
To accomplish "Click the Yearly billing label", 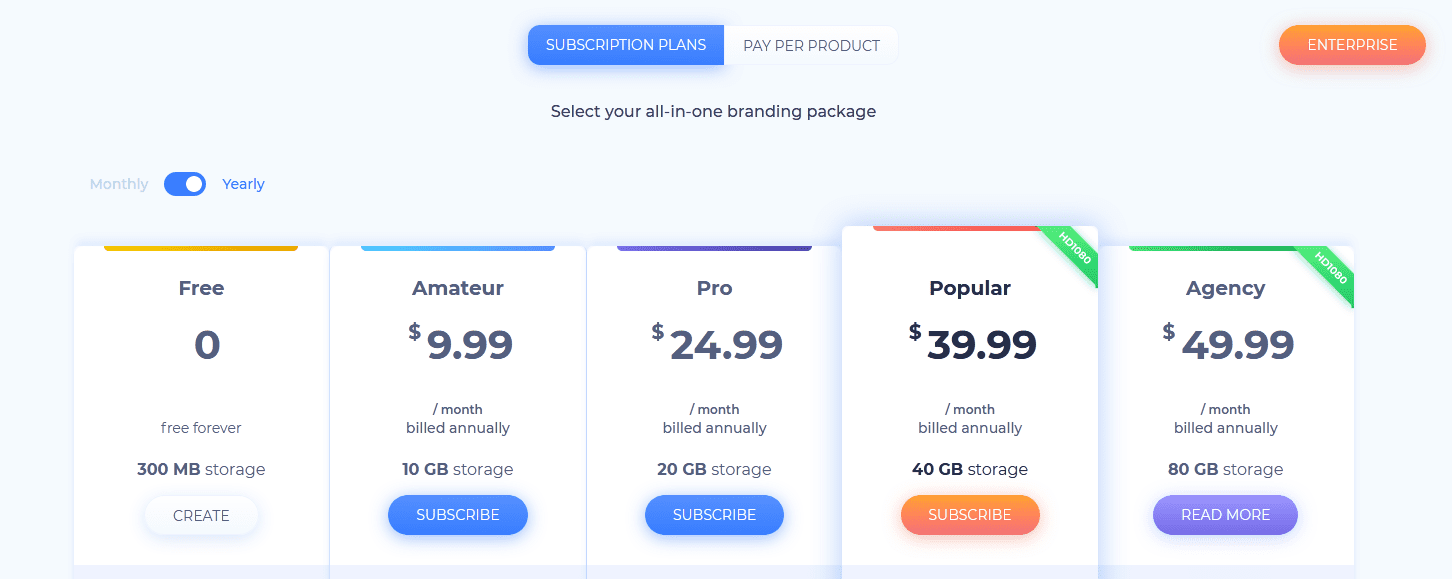I will point(243,184).
